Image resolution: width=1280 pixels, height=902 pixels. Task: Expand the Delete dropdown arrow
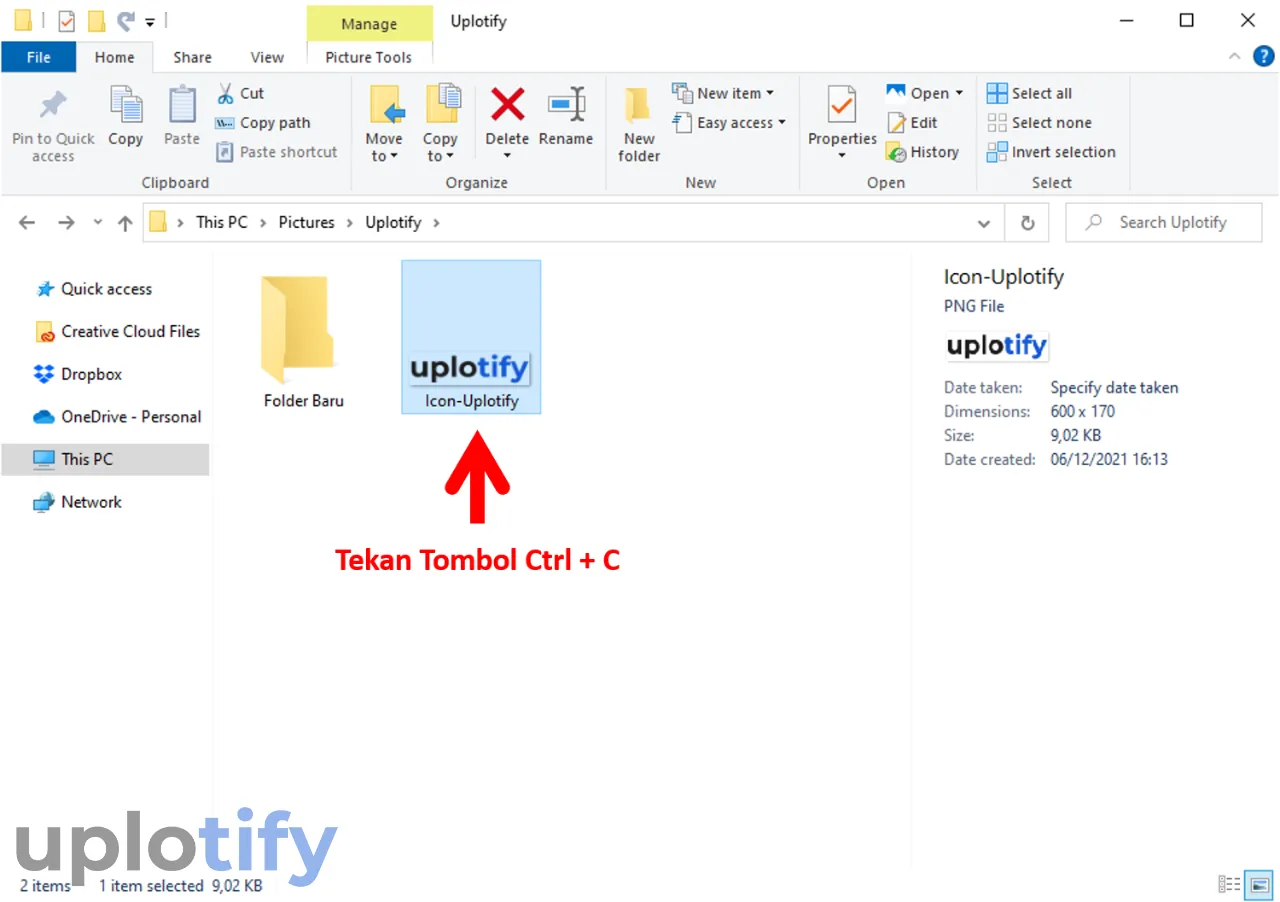[x=507, y=155]
